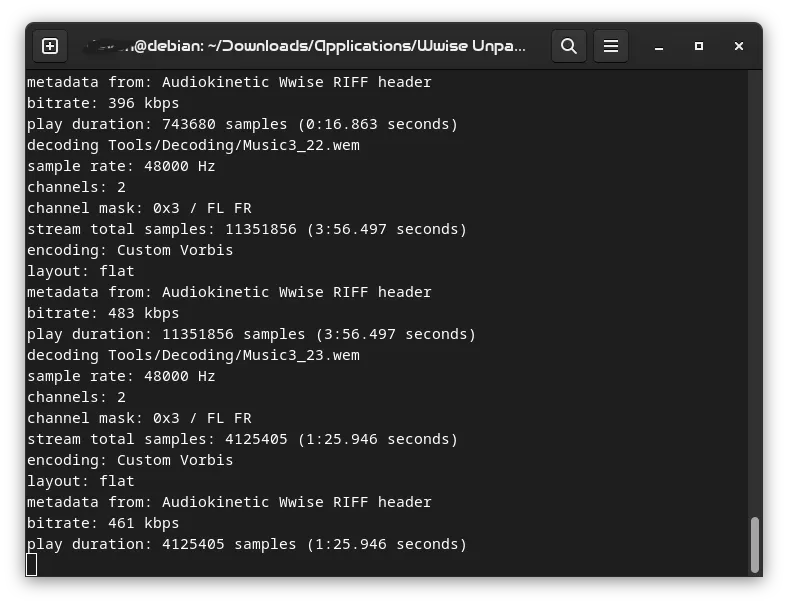Click the 483 kbps bitrate line
This screenshot has width=788, height=605.
103,313
